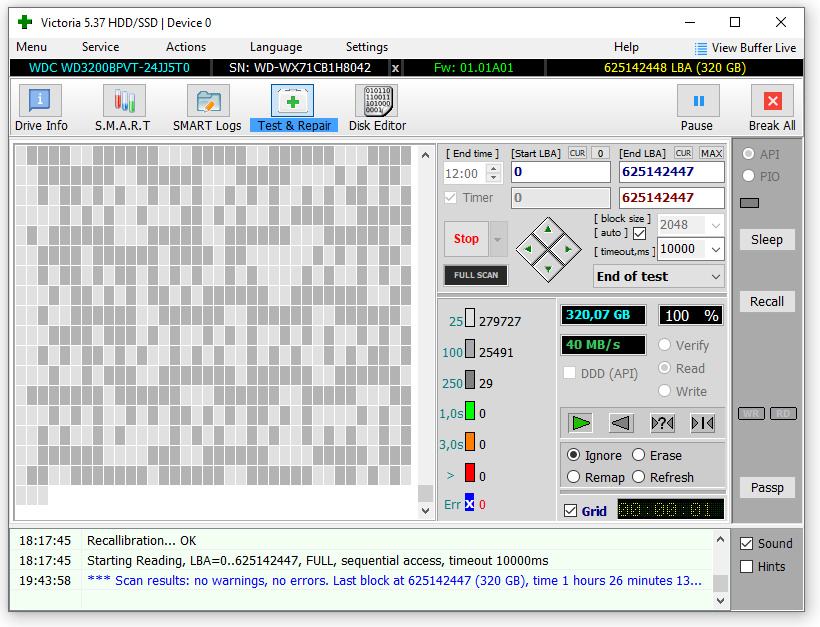This screenshot has width=820, height=627.
Task: Open View Buffer Live
Action: click(x=745, y=47)
